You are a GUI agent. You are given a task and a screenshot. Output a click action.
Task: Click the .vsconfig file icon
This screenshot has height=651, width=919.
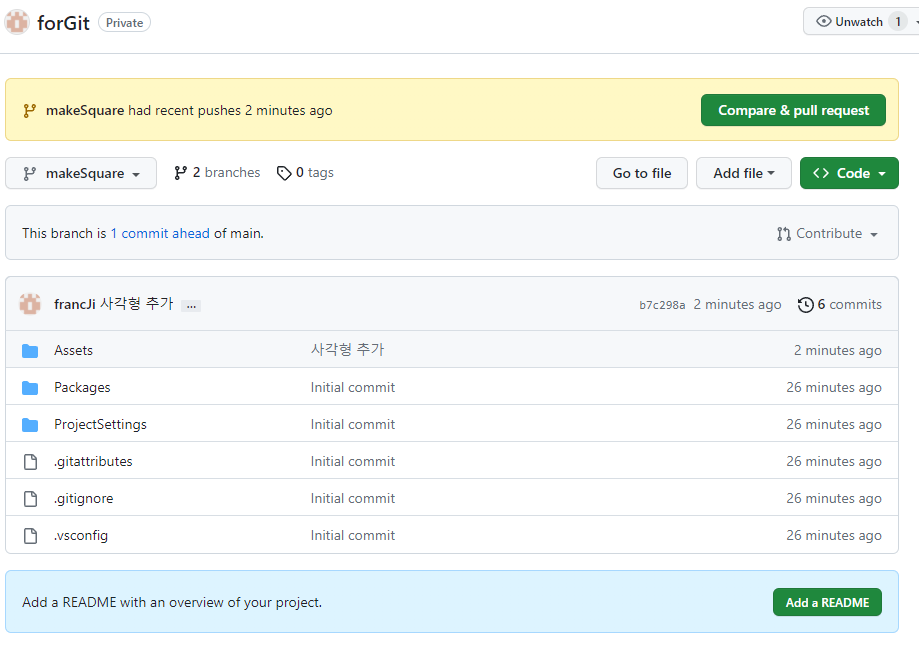(30, 536)
